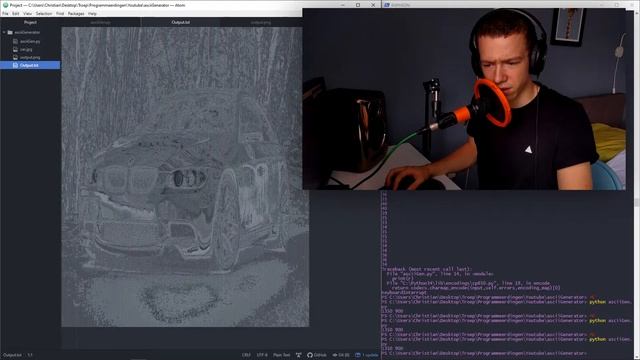640x360 pixels.
Task: Click the GitHub icon in status bar
Action: 310,355
